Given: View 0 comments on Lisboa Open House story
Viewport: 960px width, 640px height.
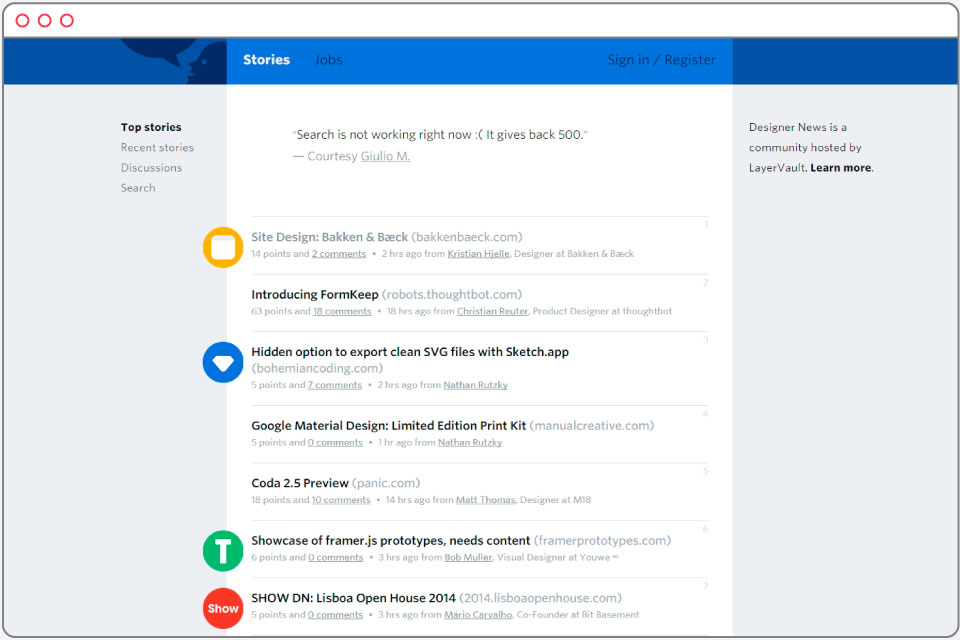Looking at the screenshot, I should (x=335, y=615).
